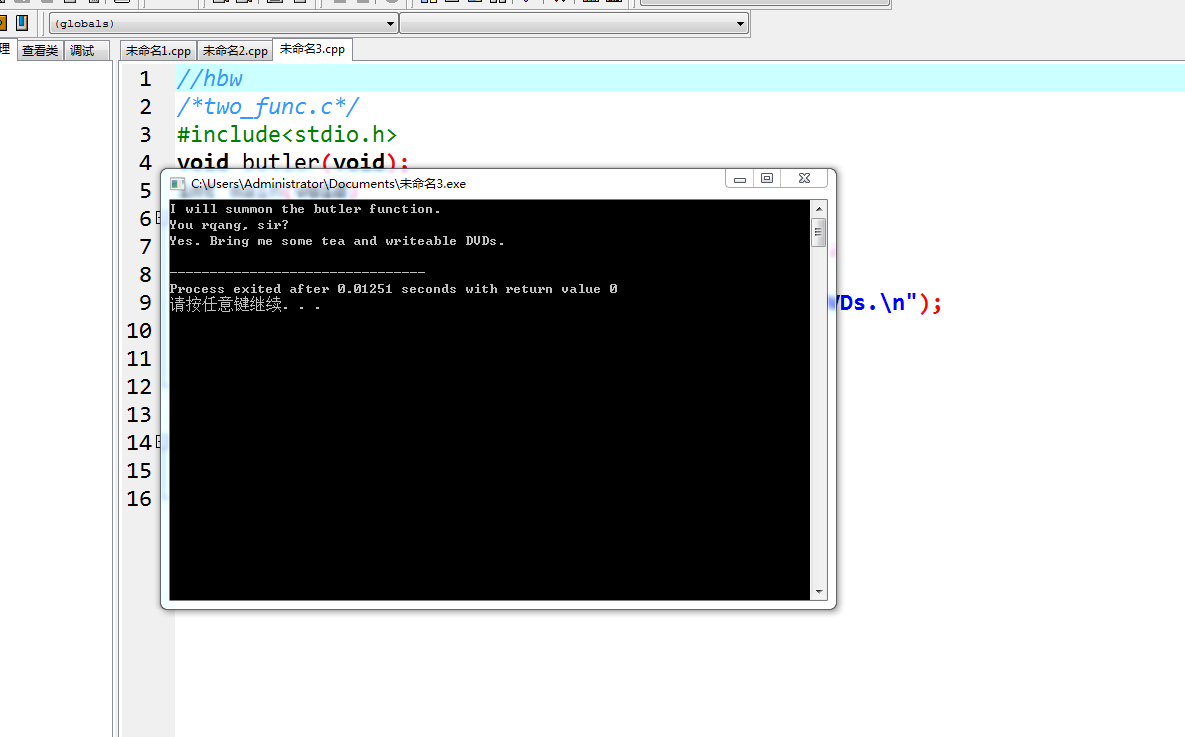Image resolution: width=1185 pixels, height=737 pixels.
Task: Click line number 12 in gutter
Action: pyautogui.click(x=139, y=386)
